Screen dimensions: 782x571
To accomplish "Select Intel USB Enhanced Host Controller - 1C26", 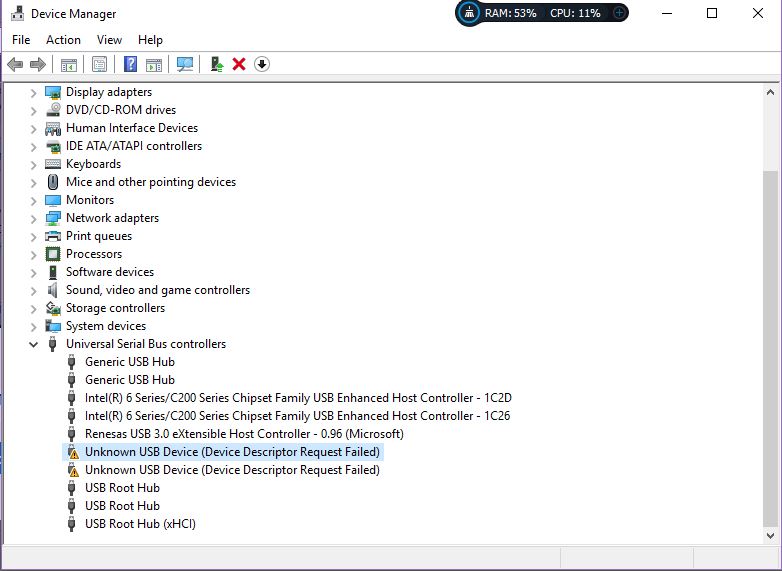I will [298, 416].
